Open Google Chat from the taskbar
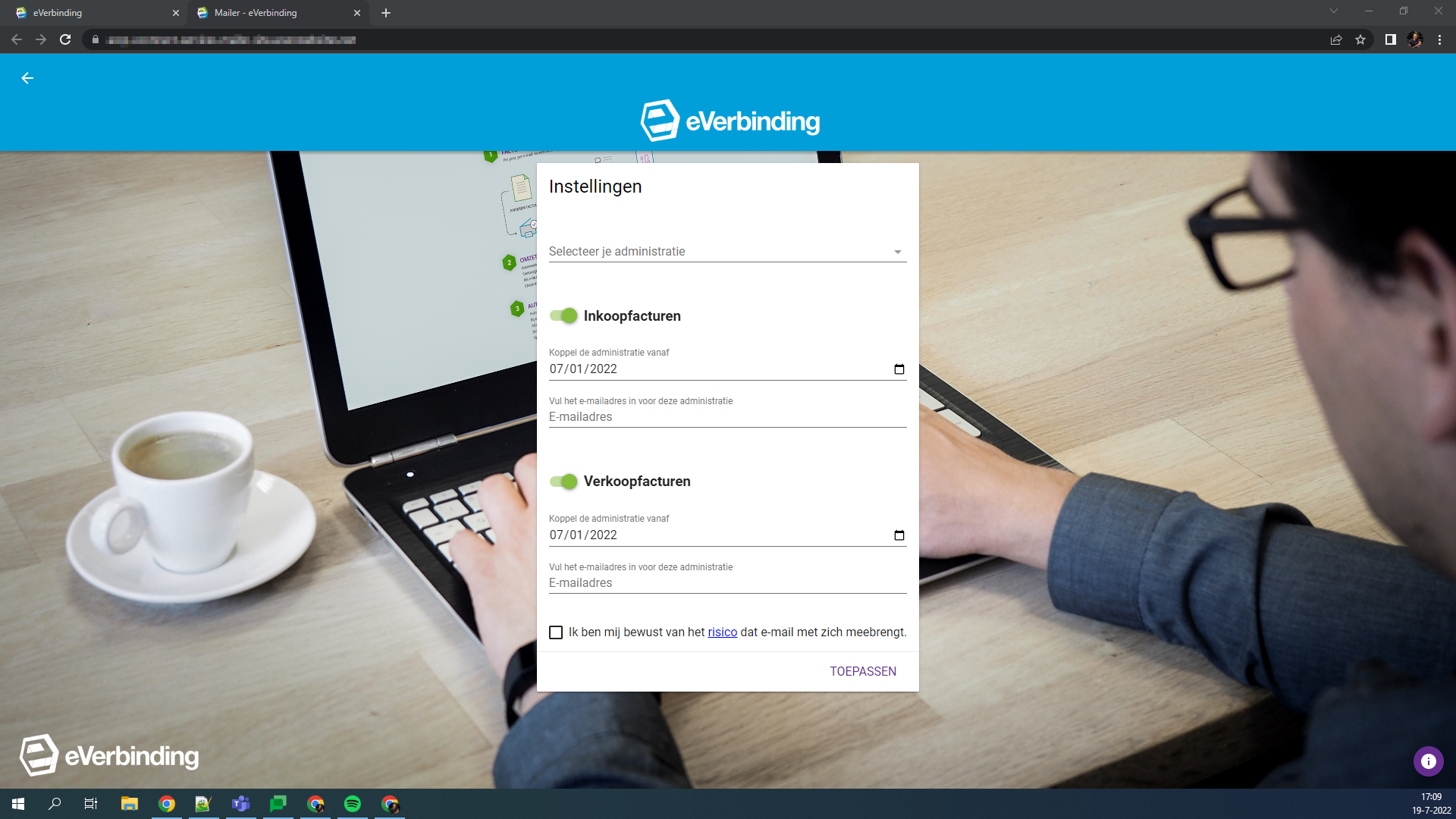 pos(278,804)
